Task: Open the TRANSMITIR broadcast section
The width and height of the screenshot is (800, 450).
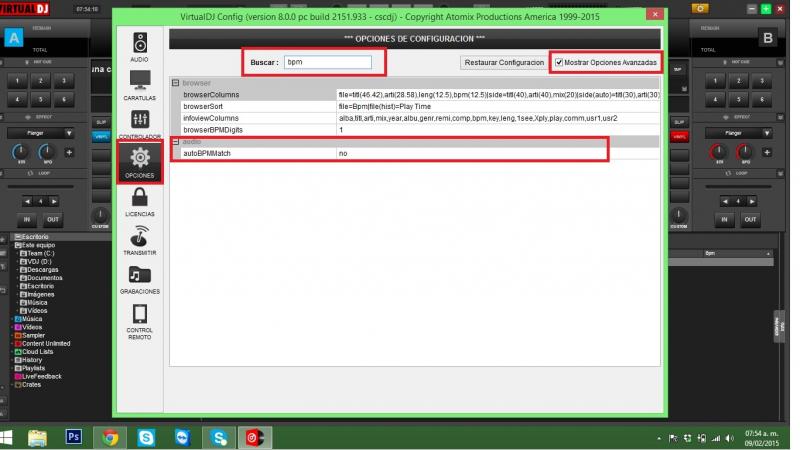Action: (x=140, y=240)
